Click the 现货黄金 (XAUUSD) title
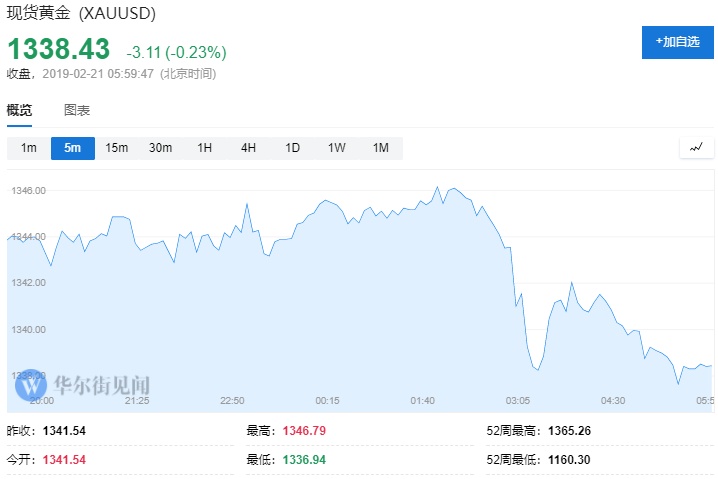The height and width of the screenshot is (479, 718). coord(81,16)
